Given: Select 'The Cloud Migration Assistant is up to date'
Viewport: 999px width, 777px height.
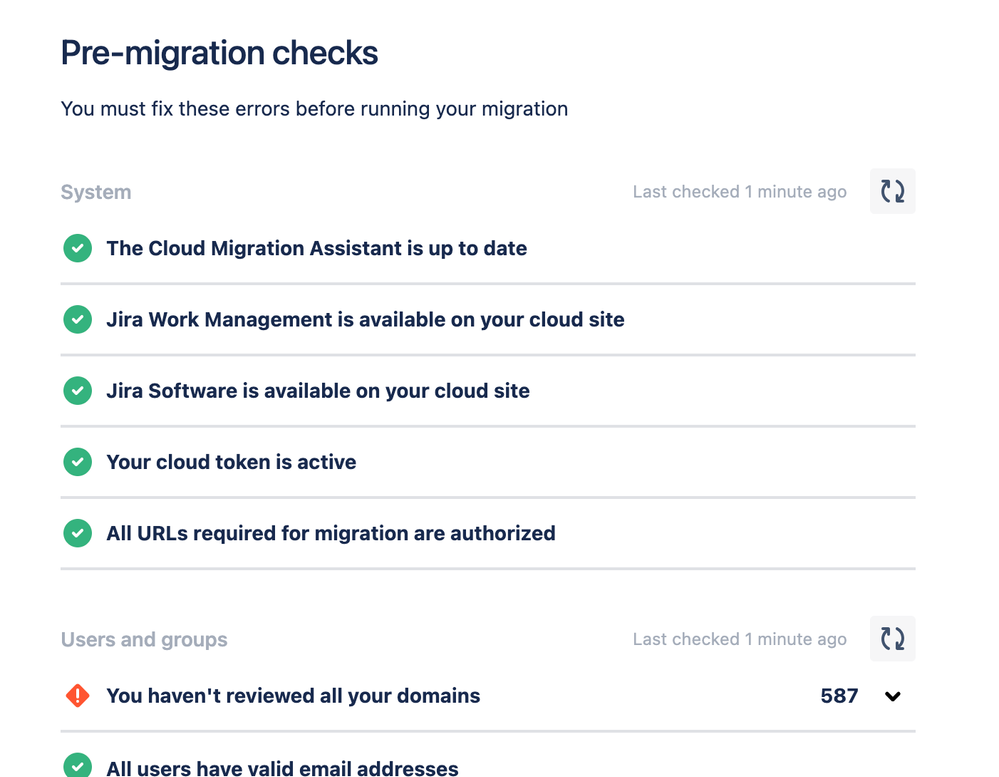Looking at the screenshot, I should point(317,248).
